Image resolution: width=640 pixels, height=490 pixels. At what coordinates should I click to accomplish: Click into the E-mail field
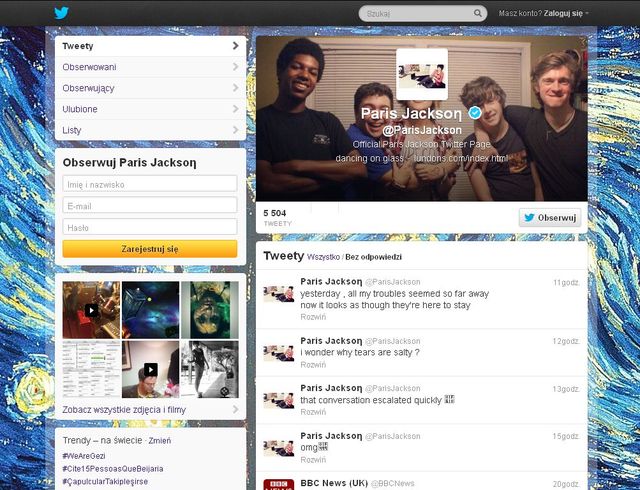point(150,205)
